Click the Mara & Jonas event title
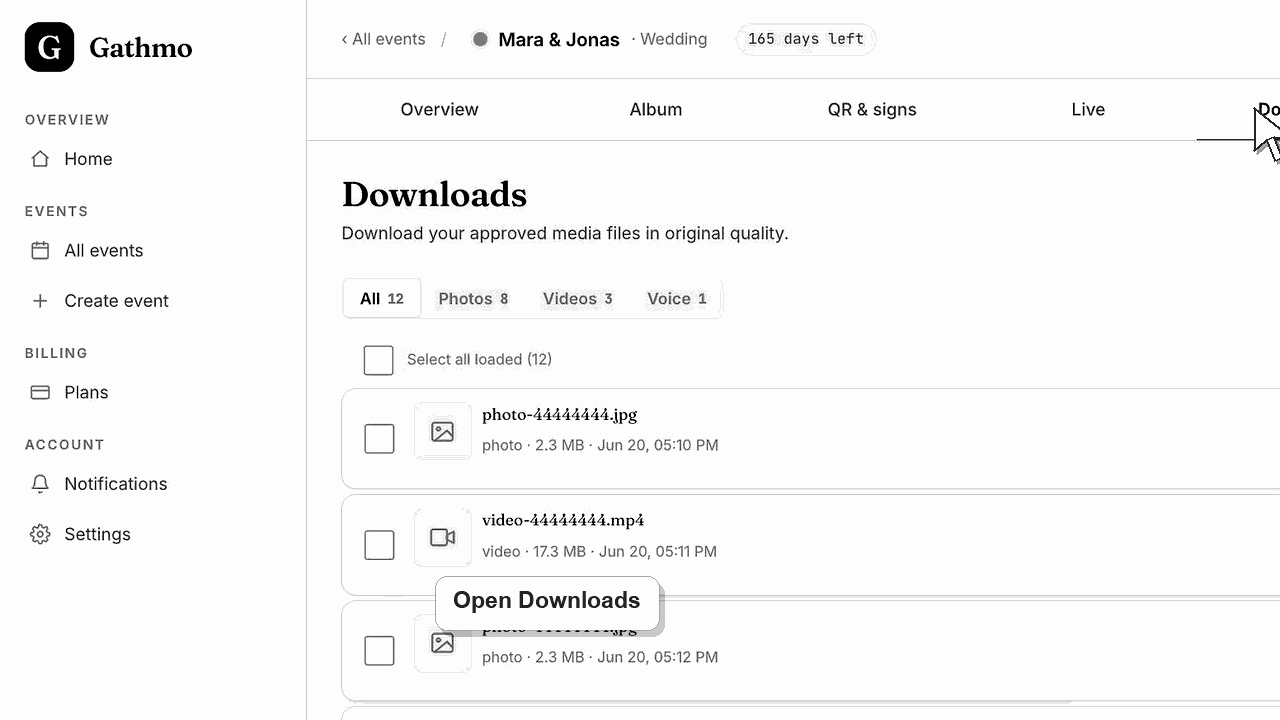The image size is (1280, 720). tap(559, 40)
